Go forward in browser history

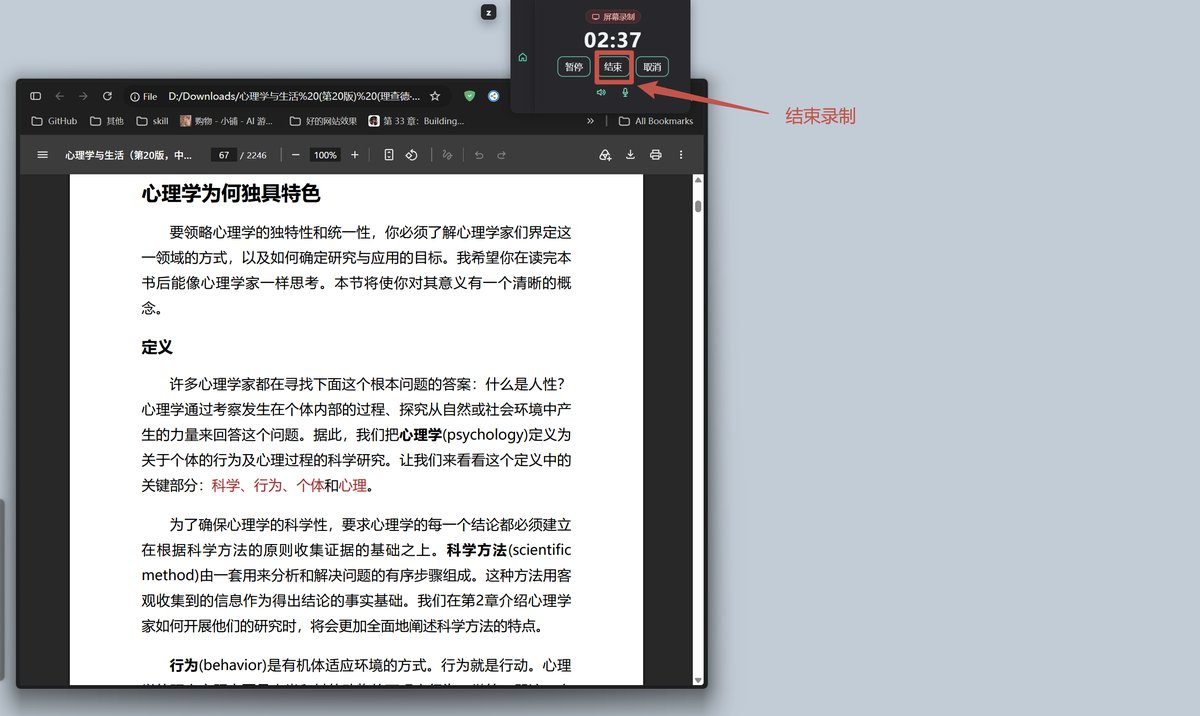83,96
